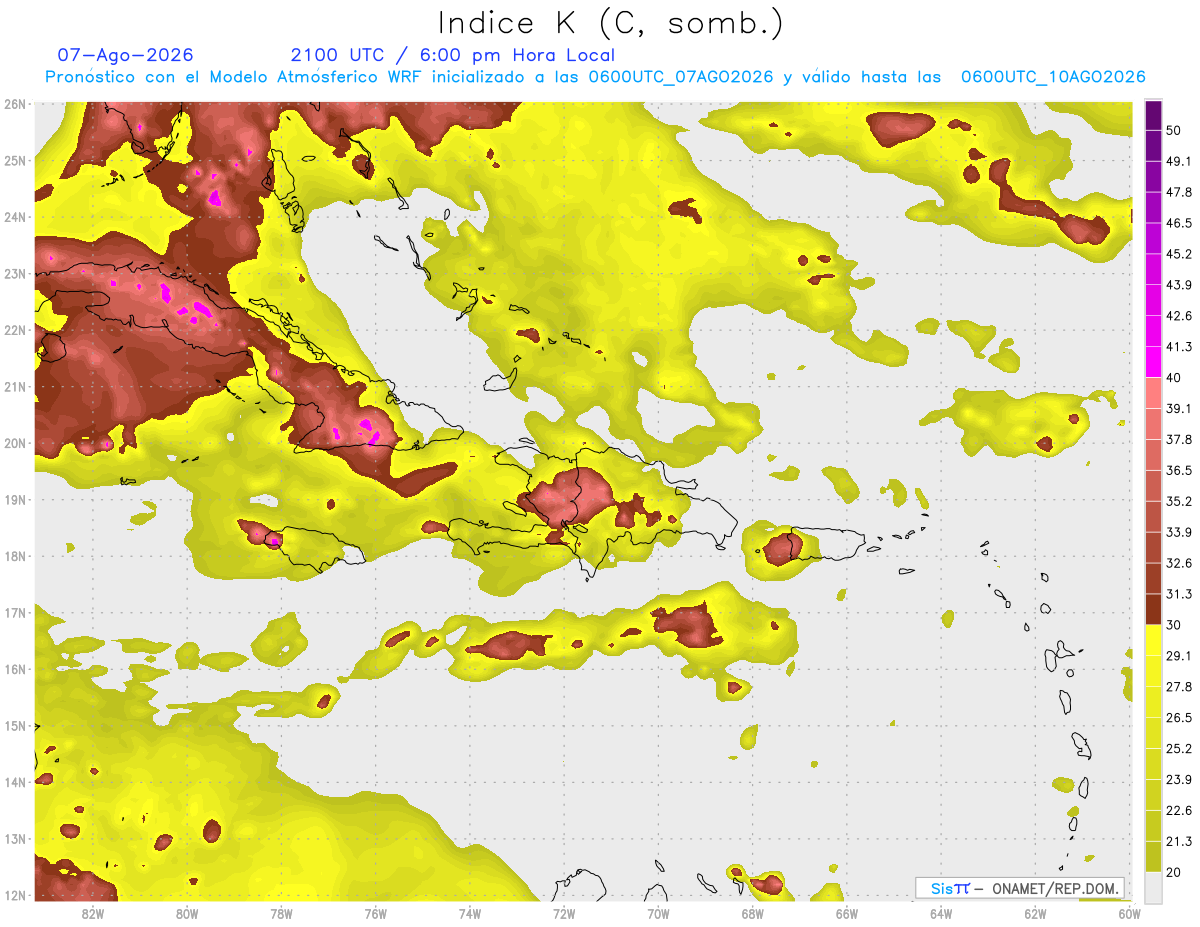Select the '74W' longitude label

pyautogui.click(x=470, y=913)
